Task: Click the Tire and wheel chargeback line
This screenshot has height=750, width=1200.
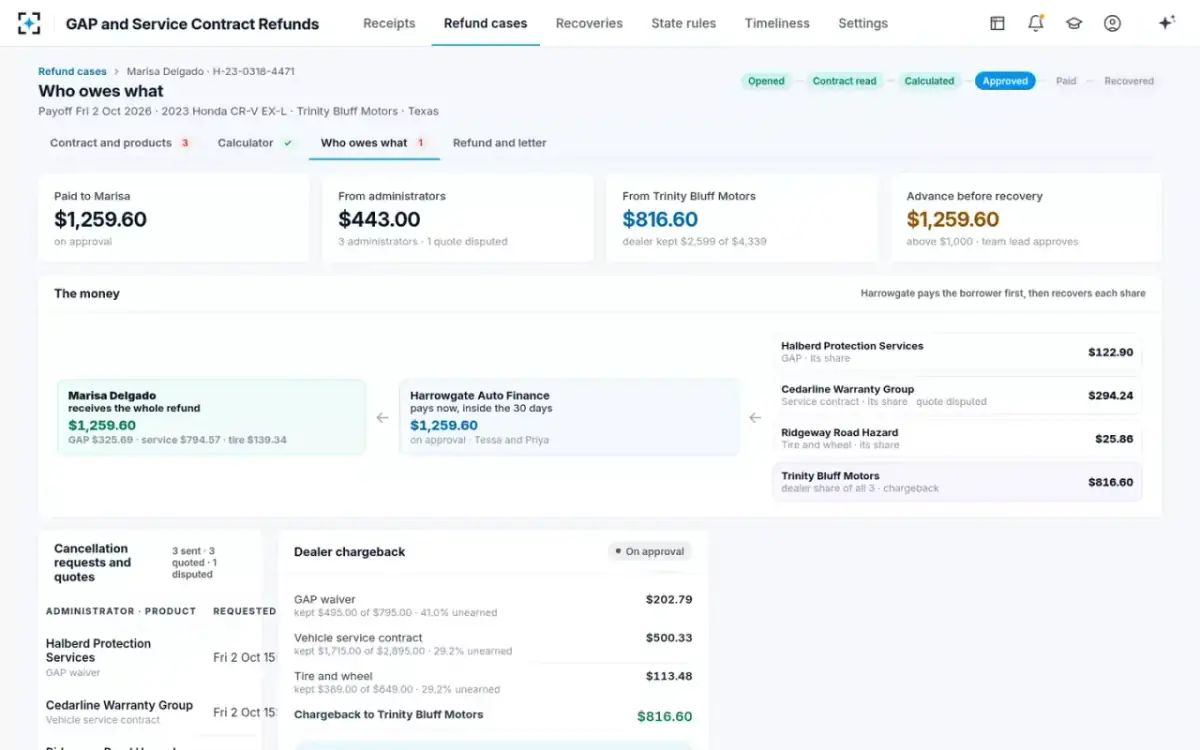Action: coord(493,682)
